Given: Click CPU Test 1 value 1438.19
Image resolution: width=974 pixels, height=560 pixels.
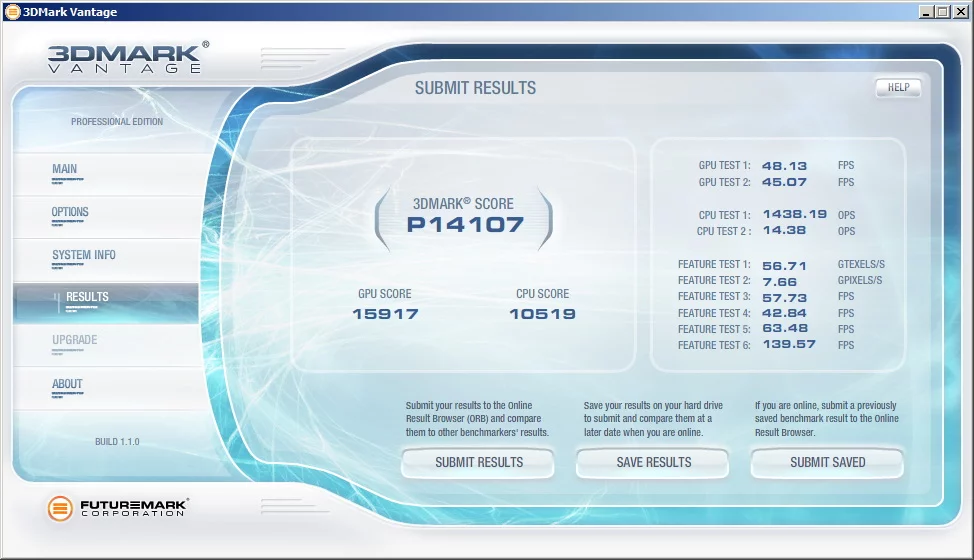Looking at the screenshot, I should [x=794, y=214].
